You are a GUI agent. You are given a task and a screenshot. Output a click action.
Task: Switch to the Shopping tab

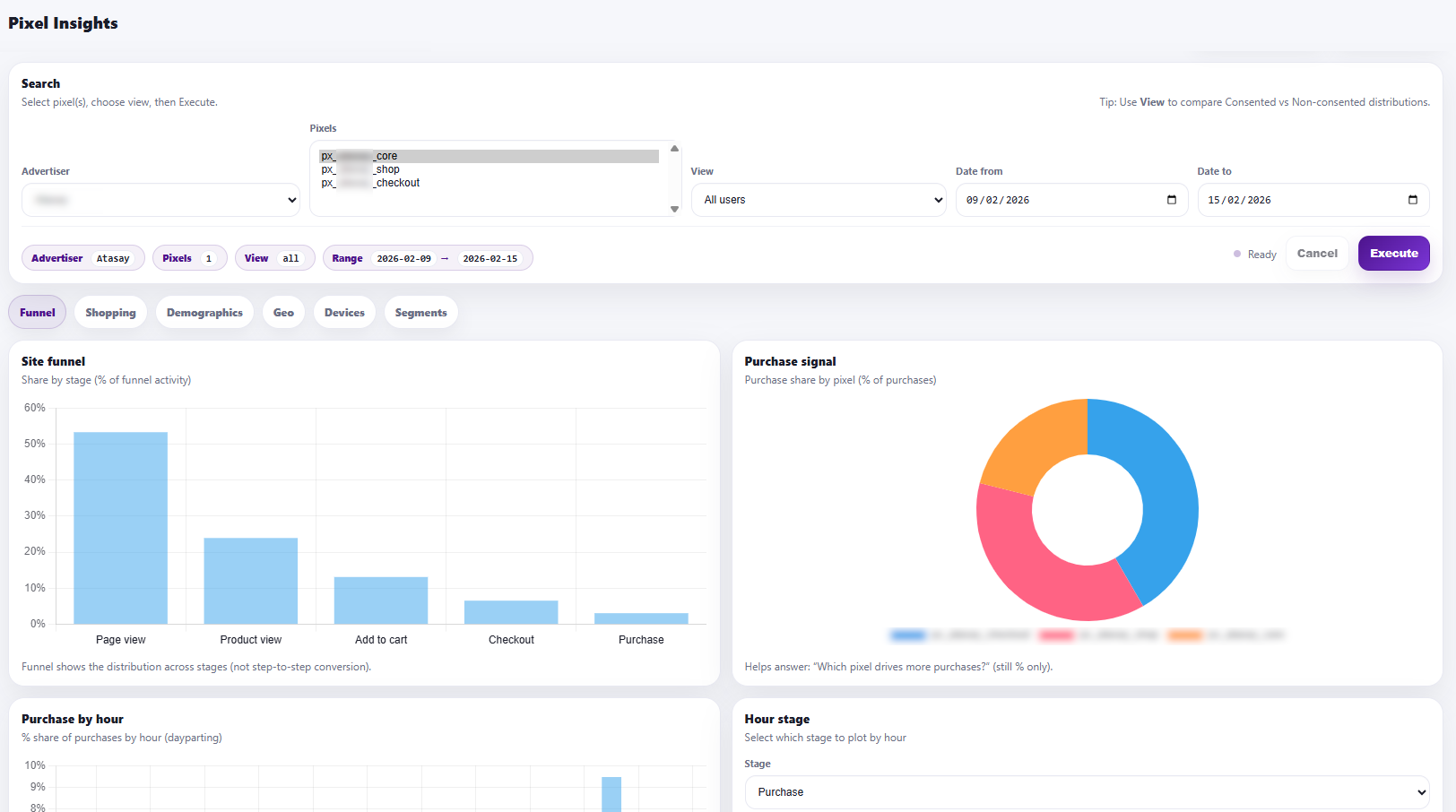pos(110,312)
